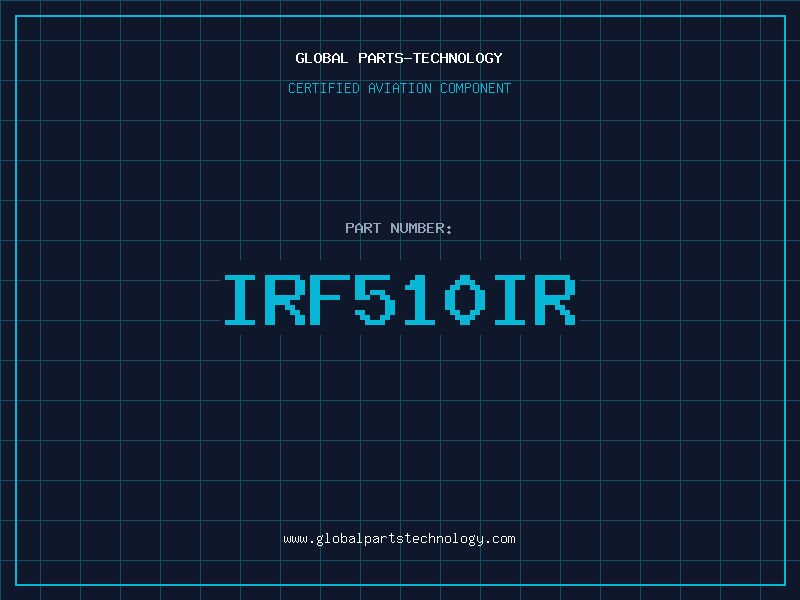Click the seventh character I of IRF510IR
Viewport: 800px width, 600px height.
[511, 300]
